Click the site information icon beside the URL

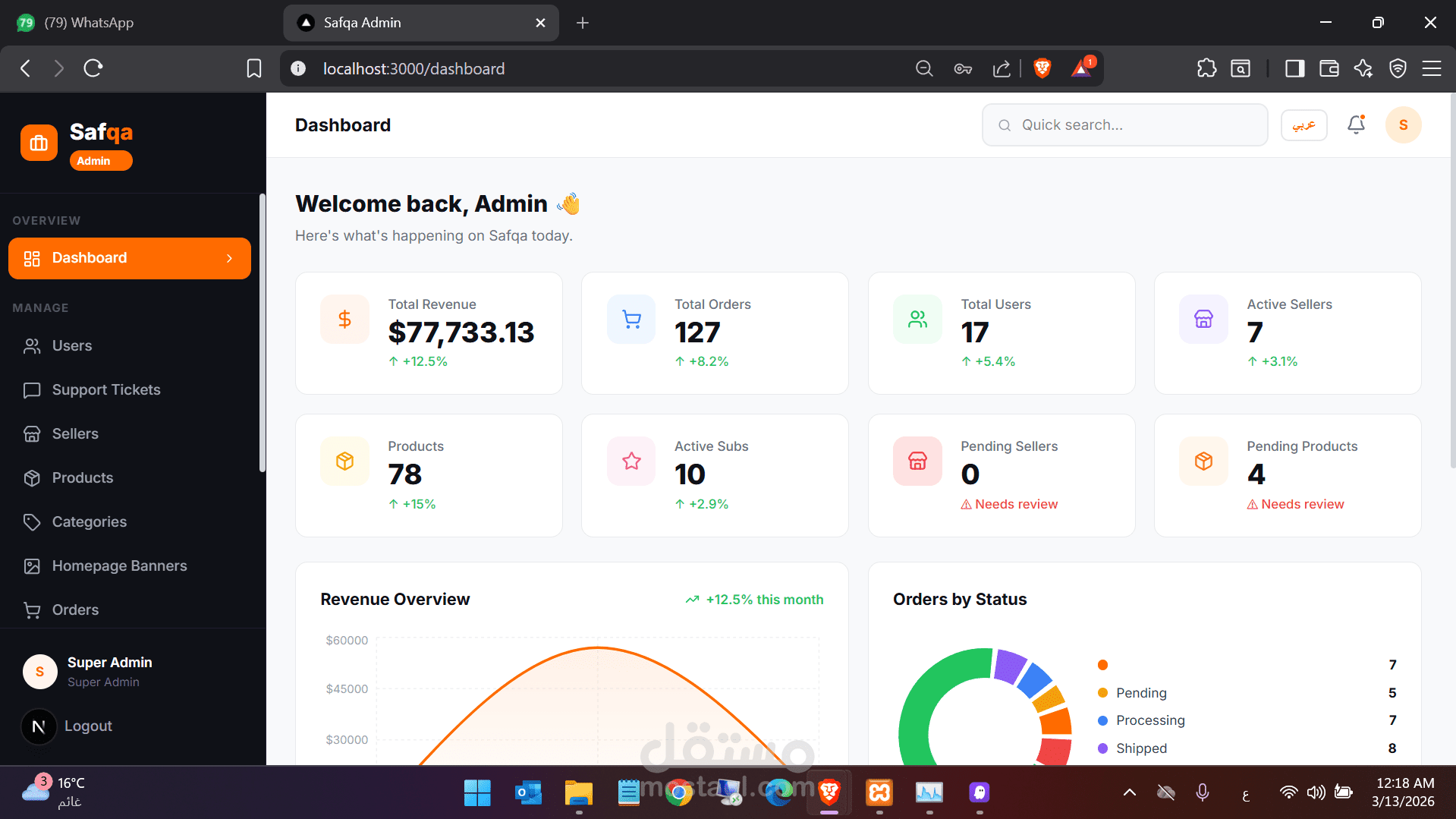[298, 68]
